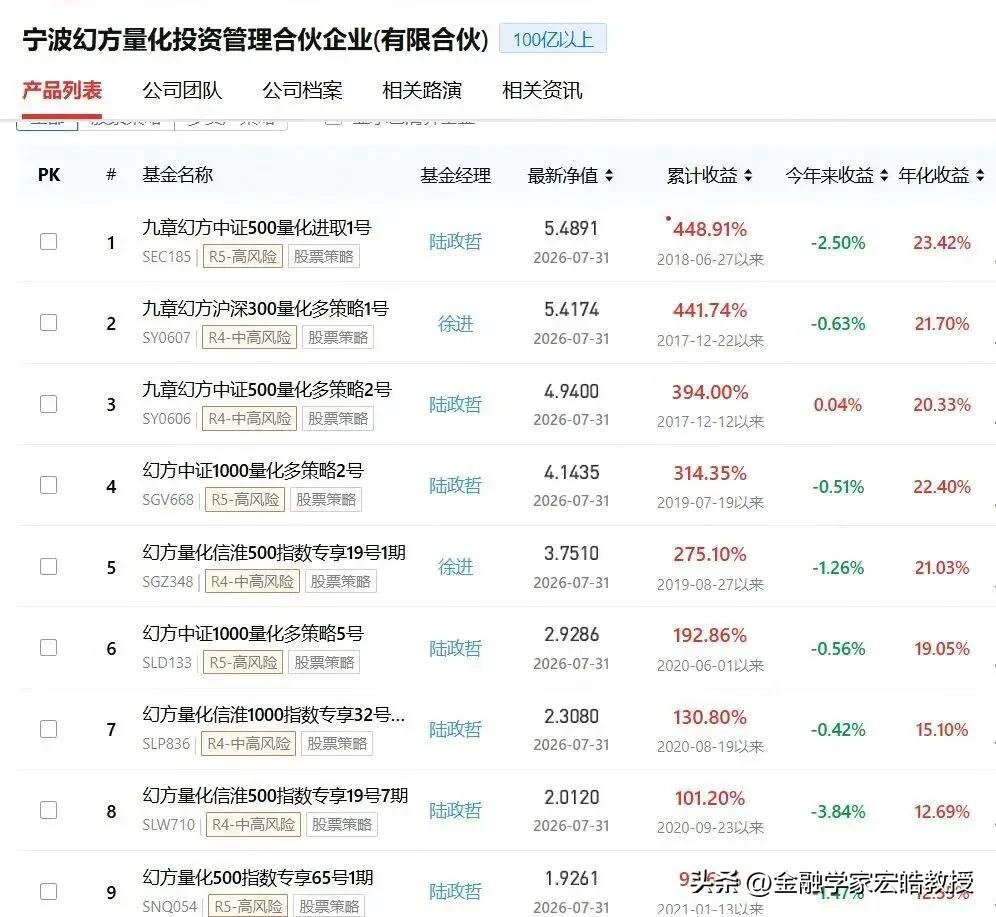Check PK box for 九章幻方中证500量化多策略2号
The height and width of the screenshot is (917, 996).
(48, 404)
